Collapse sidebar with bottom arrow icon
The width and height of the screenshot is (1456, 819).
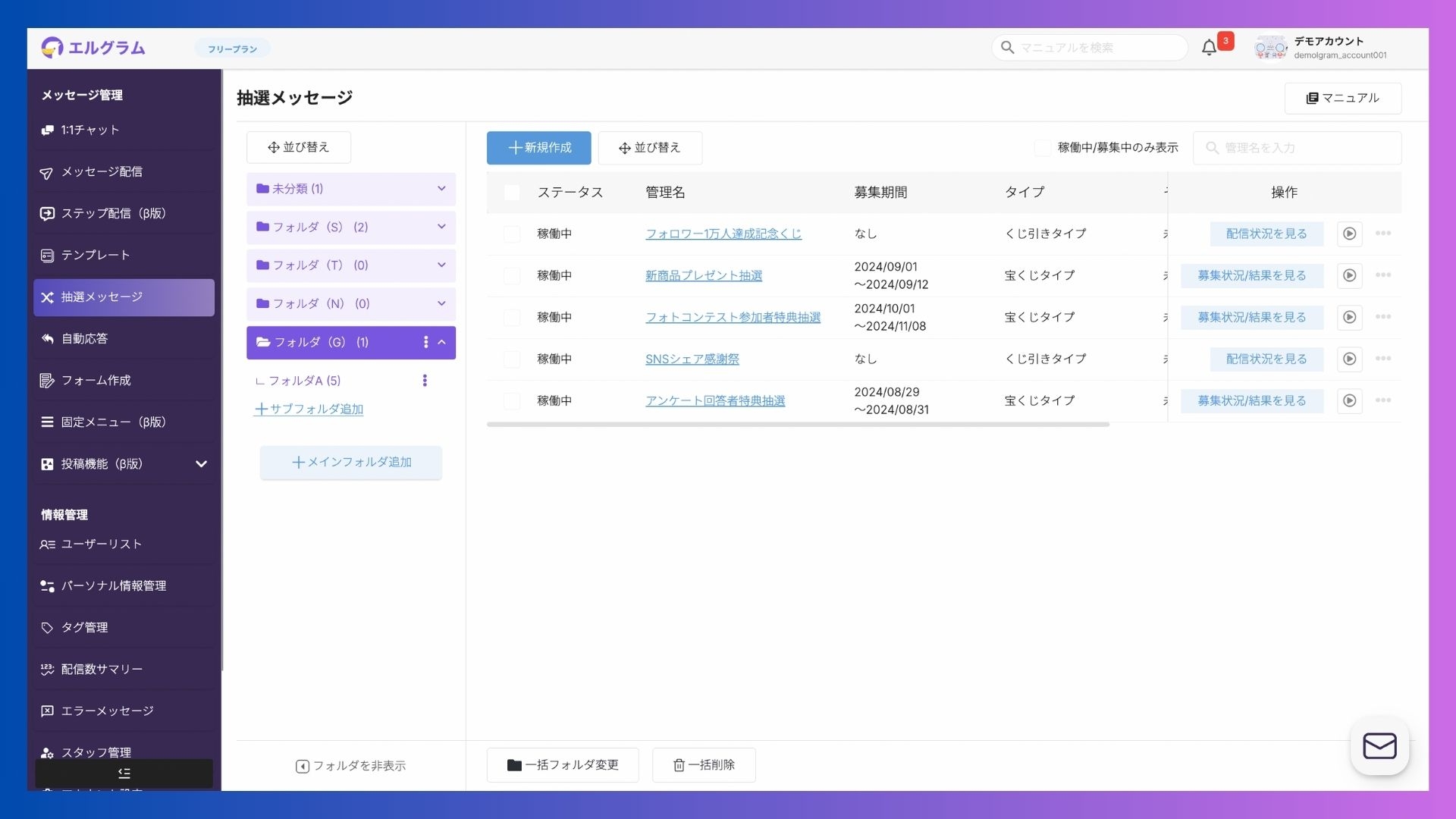124,773
